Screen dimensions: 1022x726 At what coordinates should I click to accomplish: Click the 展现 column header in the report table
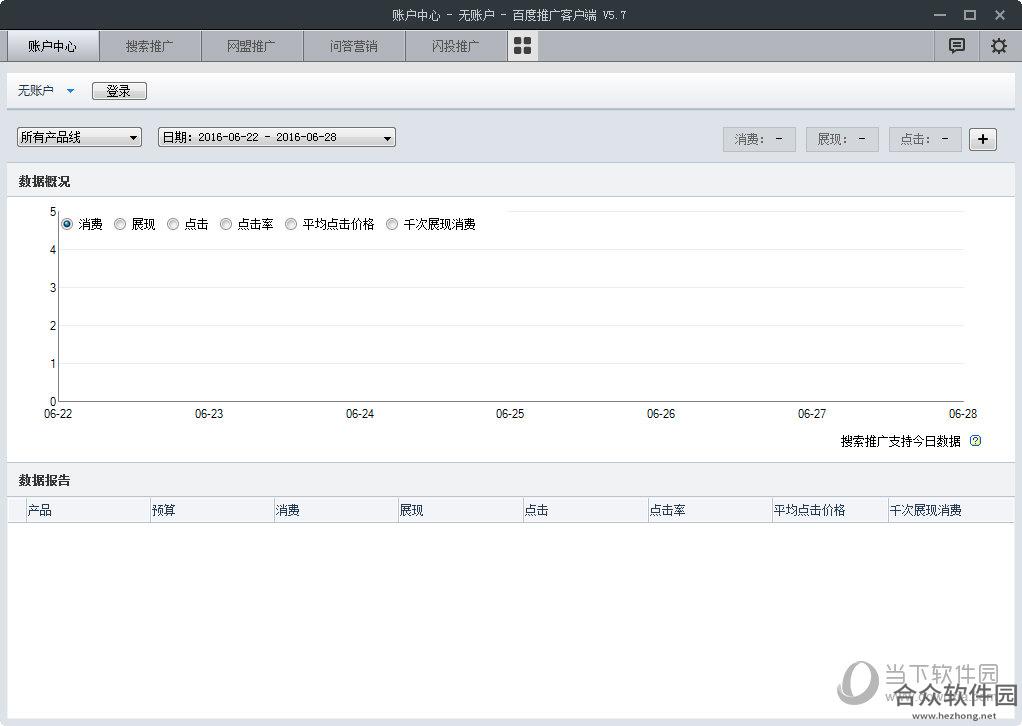[x=461, y=510]
